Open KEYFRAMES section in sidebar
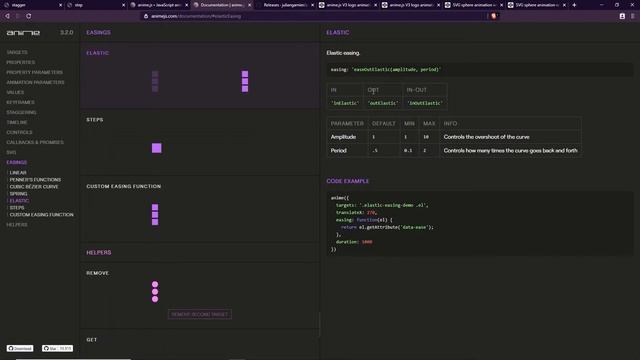640x360 pixels. [20, 102]
